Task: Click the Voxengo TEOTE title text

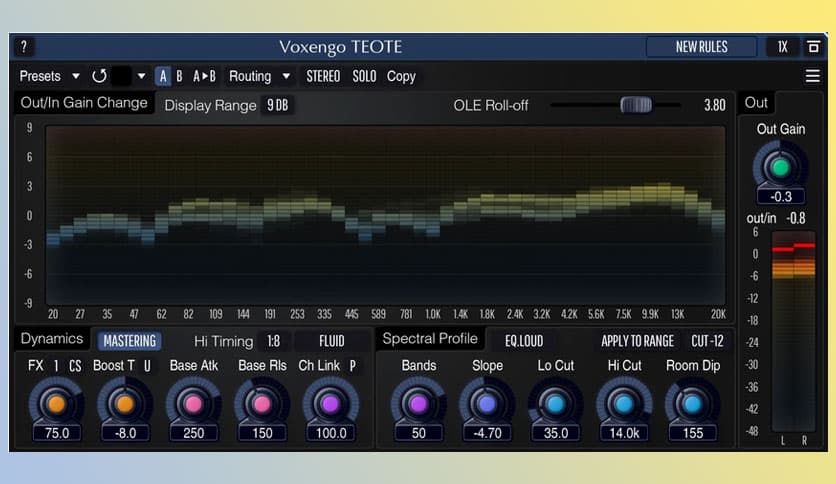Action: 341,47
